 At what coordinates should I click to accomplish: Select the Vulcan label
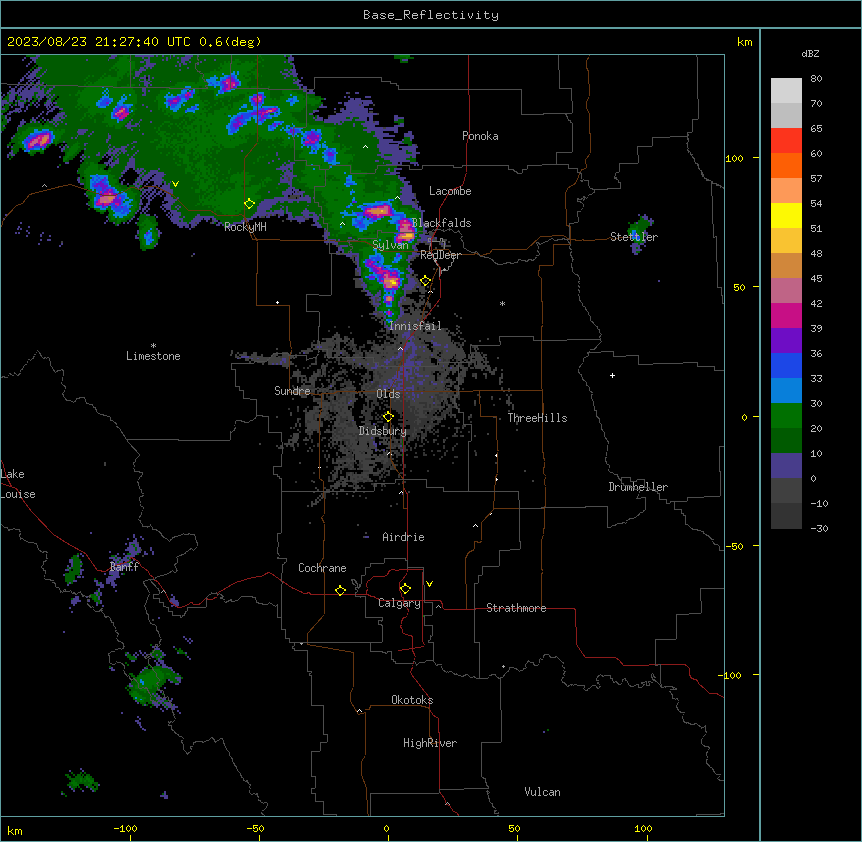click(542, 792)
